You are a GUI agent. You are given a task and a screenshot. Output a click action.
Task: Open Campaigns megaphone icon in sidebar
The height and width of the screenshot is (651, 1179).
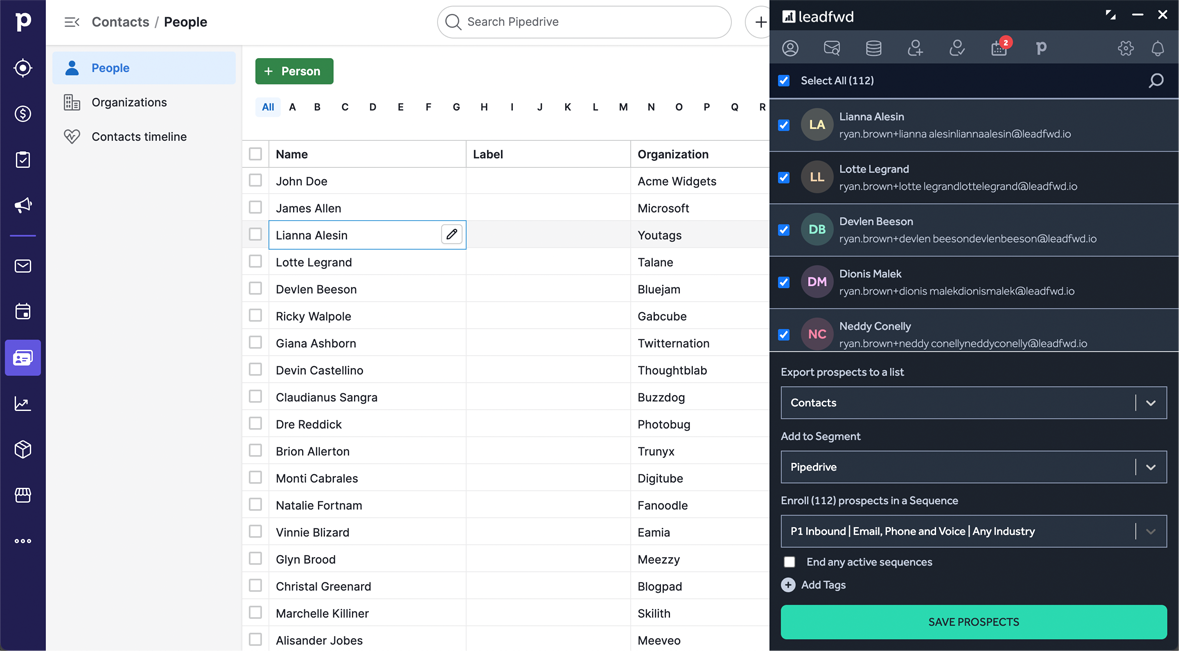tap(23, 205)
